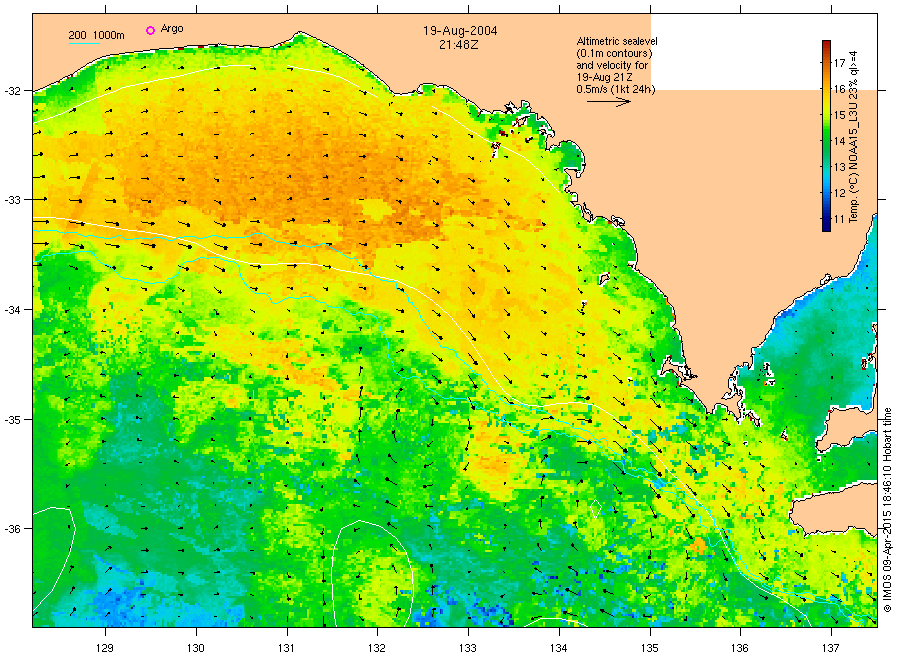The image size is (900, 660).
Task: Click the small diamond-shaped white sea-level contour
Action: [596, 508]
